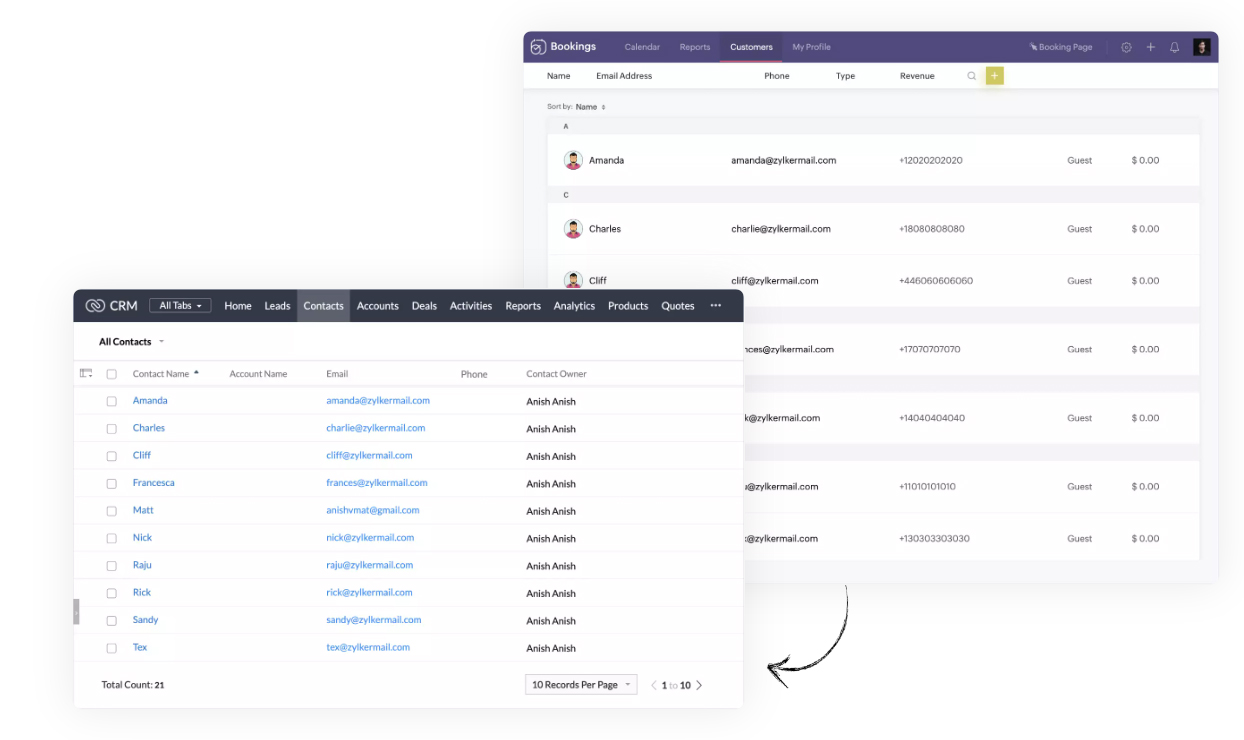The image size is (1244, 740).
Task: Open the 10 Records Per Page dropdown
Action: coord(580,684)
